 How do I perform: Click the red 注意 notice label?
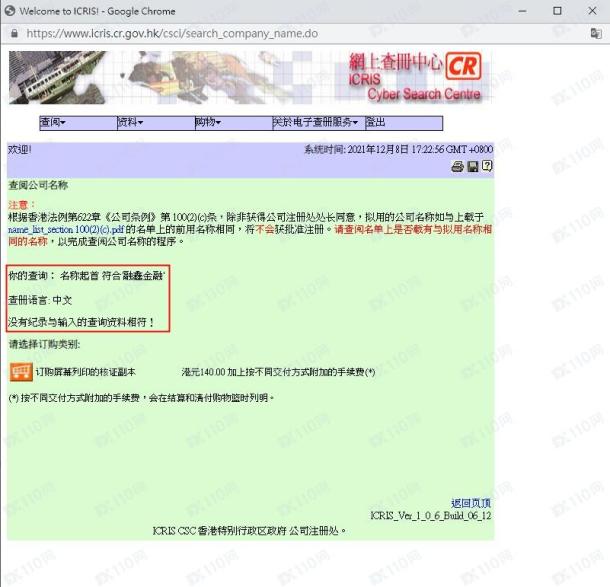[21, 205]
